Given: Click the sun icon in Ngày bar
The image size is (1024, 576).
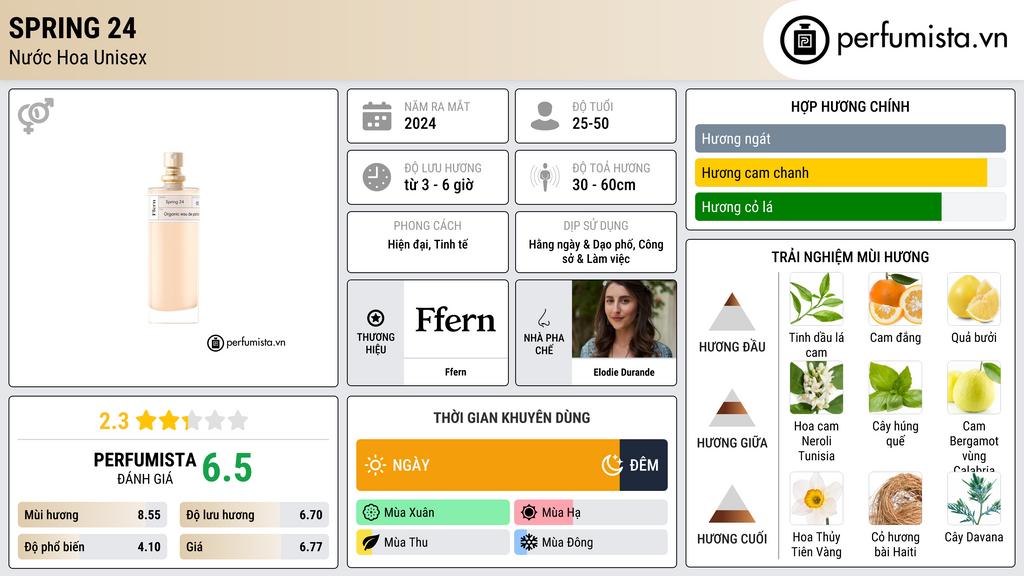Looking at the screenshot, I should [376, 465].
